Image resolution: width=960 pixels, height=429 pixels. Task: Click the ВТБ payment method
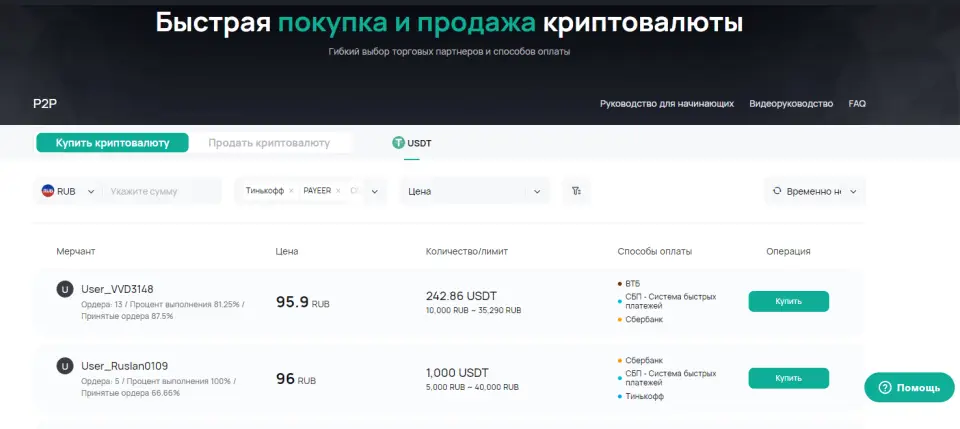click(x=632, y=283)
